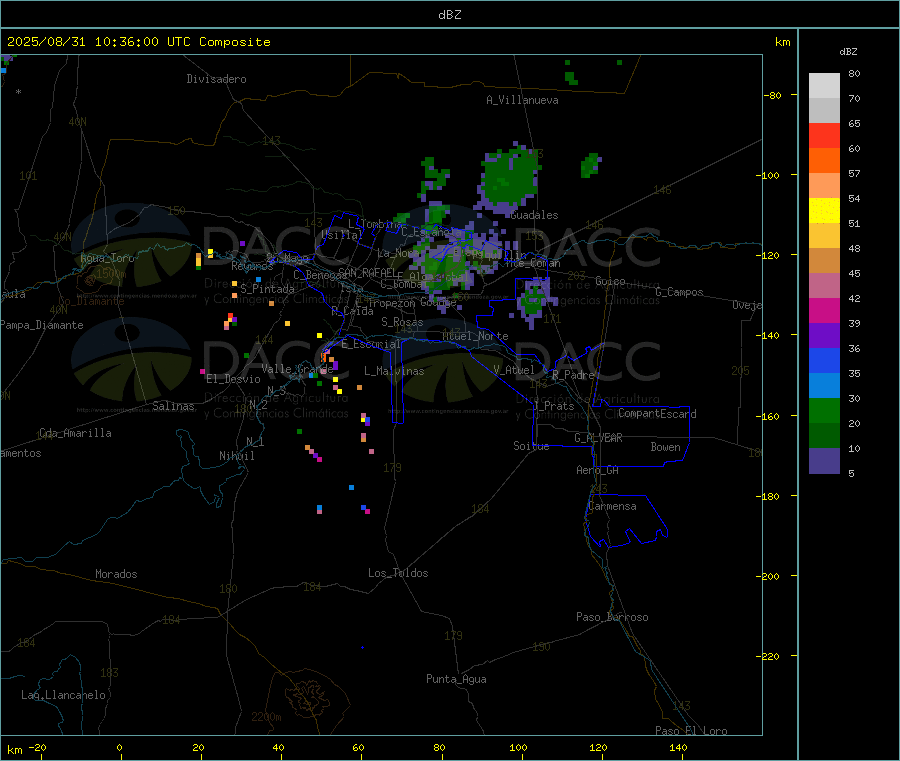Click the -100 km vertical axis tick
Screen dimensions: 900x761
(x=770, y=175)
